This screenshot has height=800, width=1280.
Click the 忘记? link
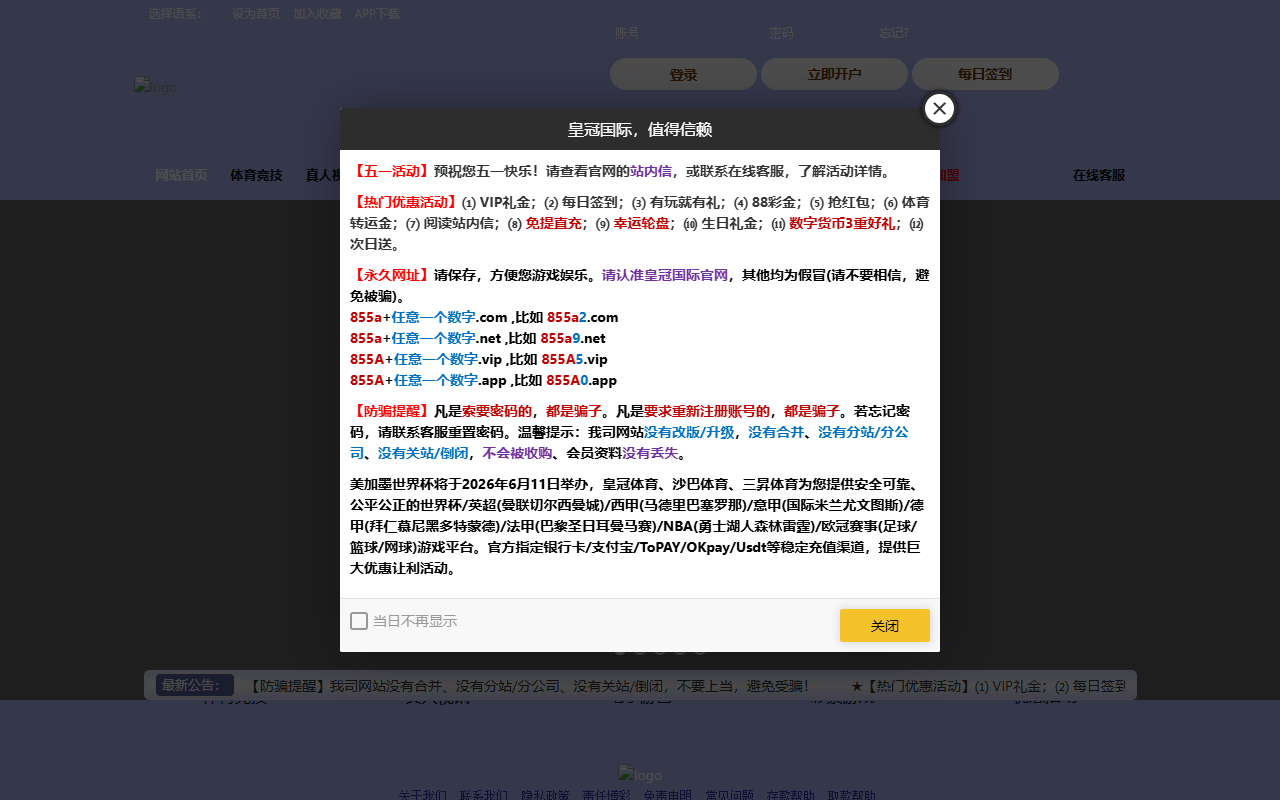(x=894, y=33)
